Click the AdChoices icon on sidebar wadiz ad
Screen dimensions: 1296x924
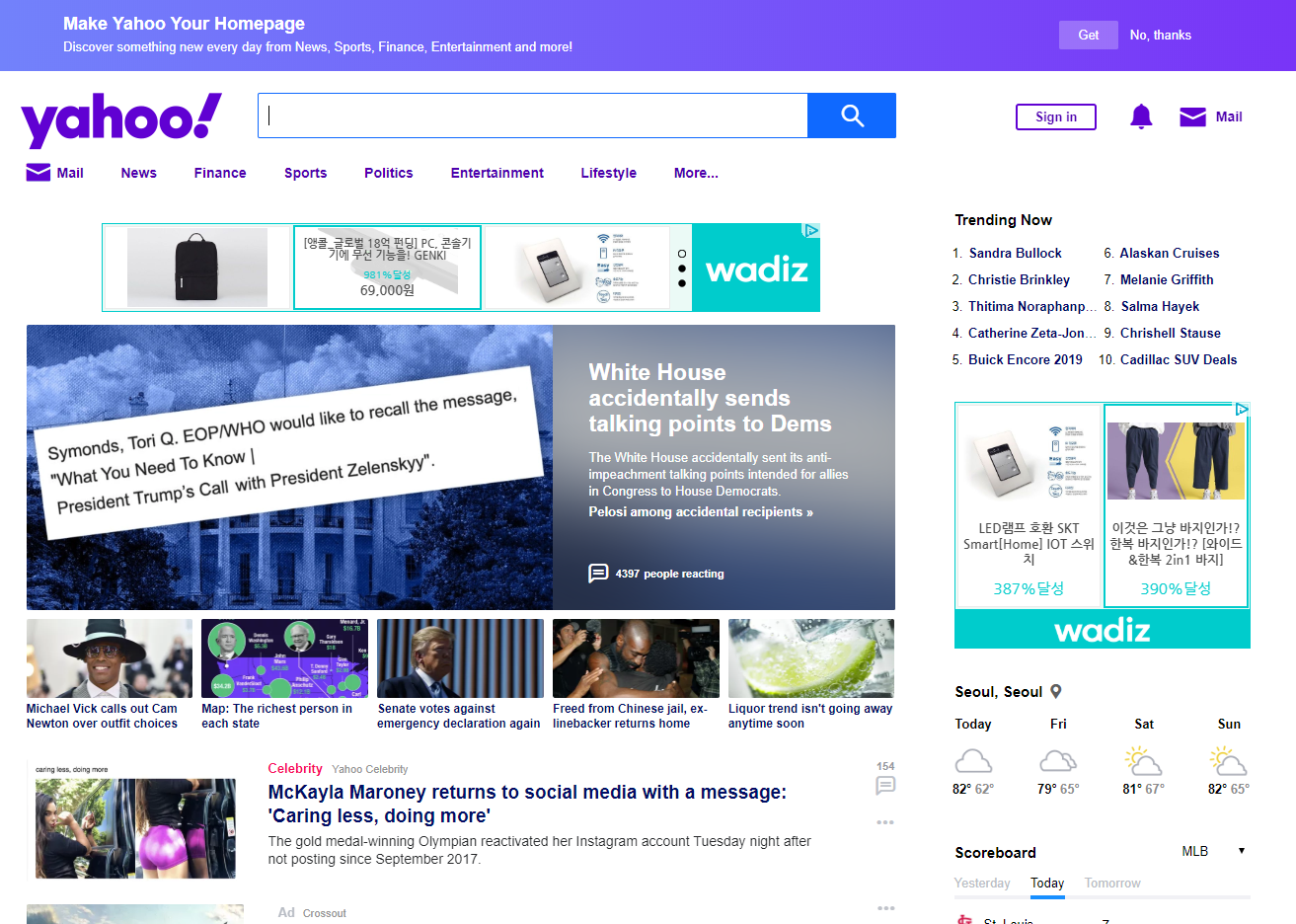click(1242, 409)
